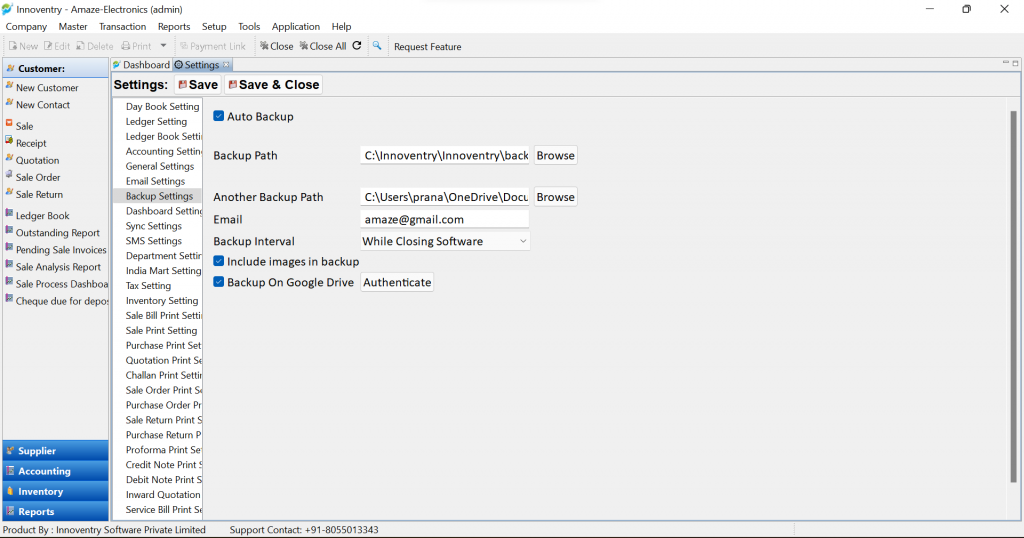Close the current tab via Close toolbar

(x=276, y=46)
